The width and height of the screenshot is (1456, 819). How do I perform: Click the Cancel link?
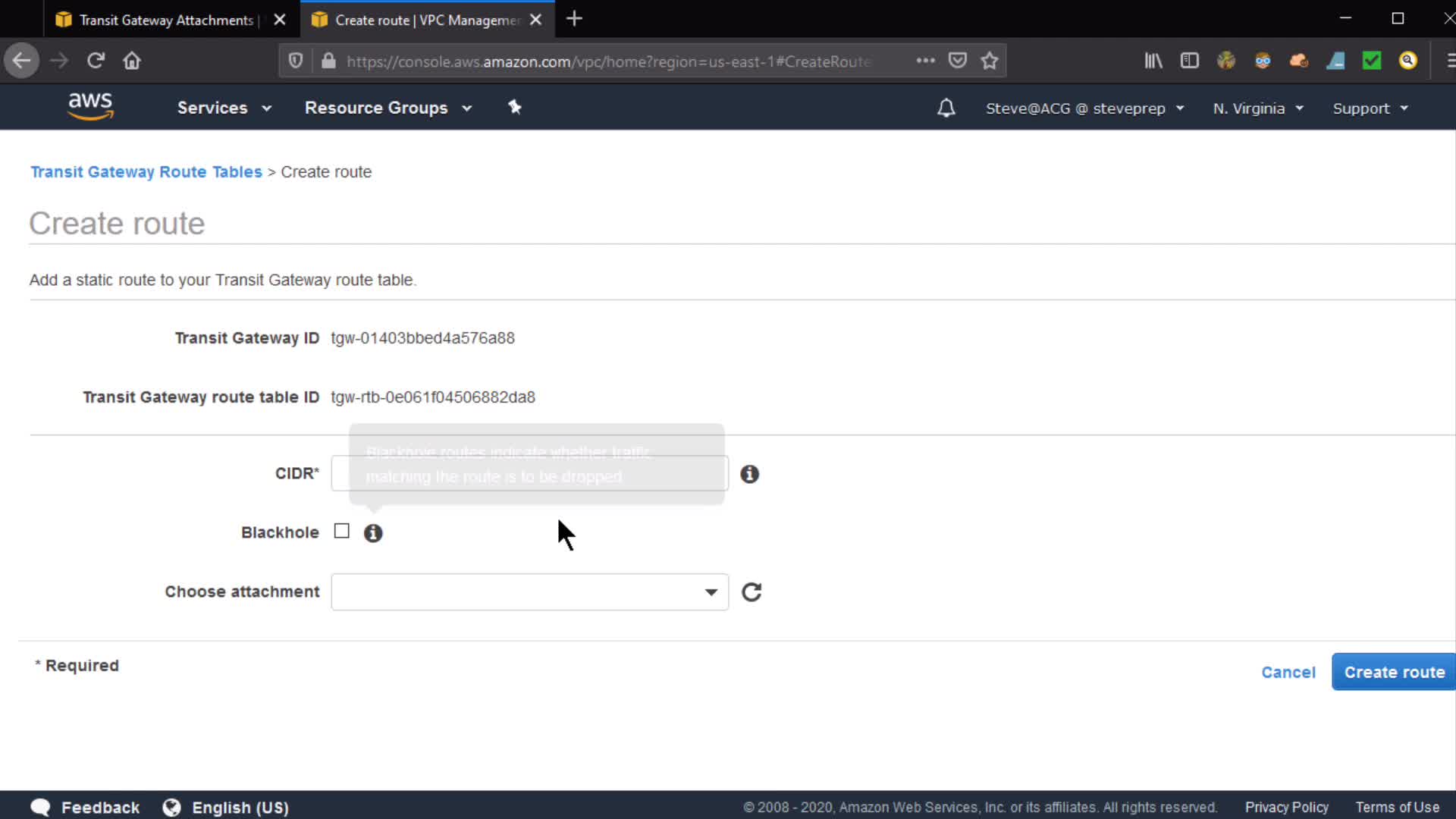tap(1288, 672)
